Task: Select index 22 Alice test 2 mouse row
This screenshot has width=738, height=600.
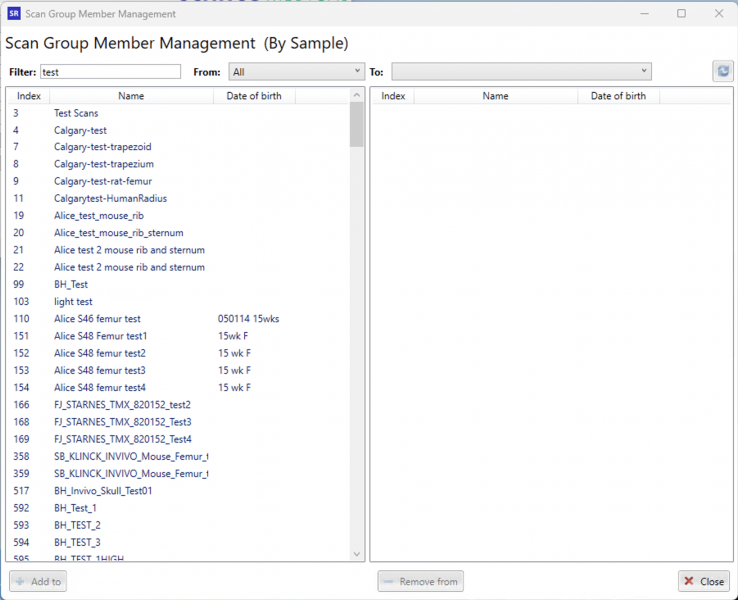Action: tap(179, 267)
